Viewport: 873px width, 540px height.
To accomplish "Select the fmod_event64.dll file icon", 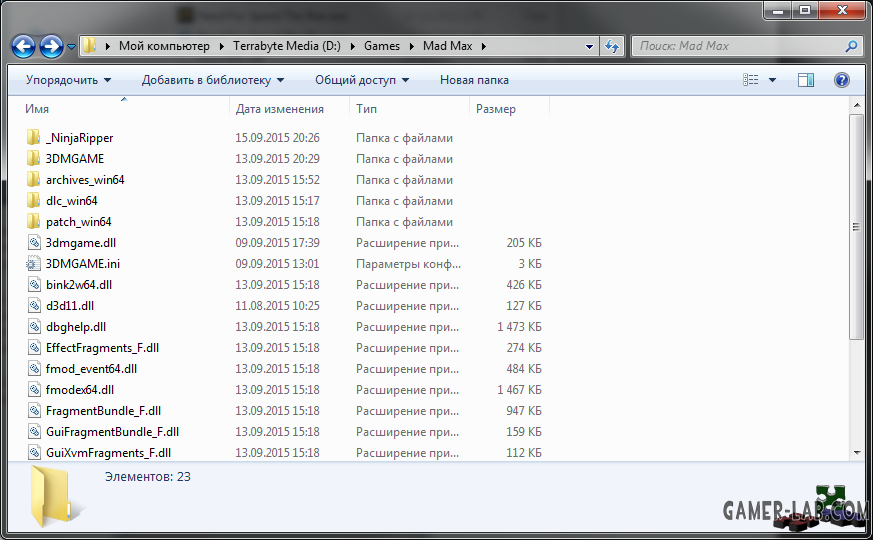I will pos(34,368).
